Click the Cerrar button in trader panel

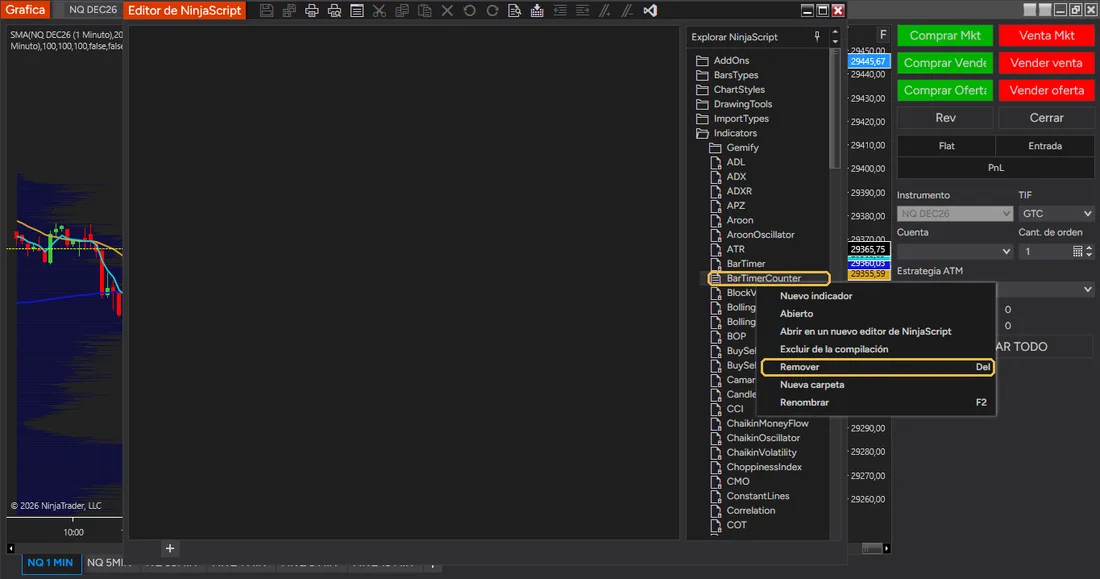click(1047, 118)
